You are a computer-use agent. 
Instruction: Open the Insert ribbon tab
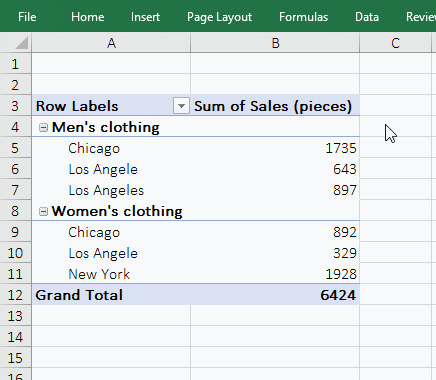tap(145, 17)
